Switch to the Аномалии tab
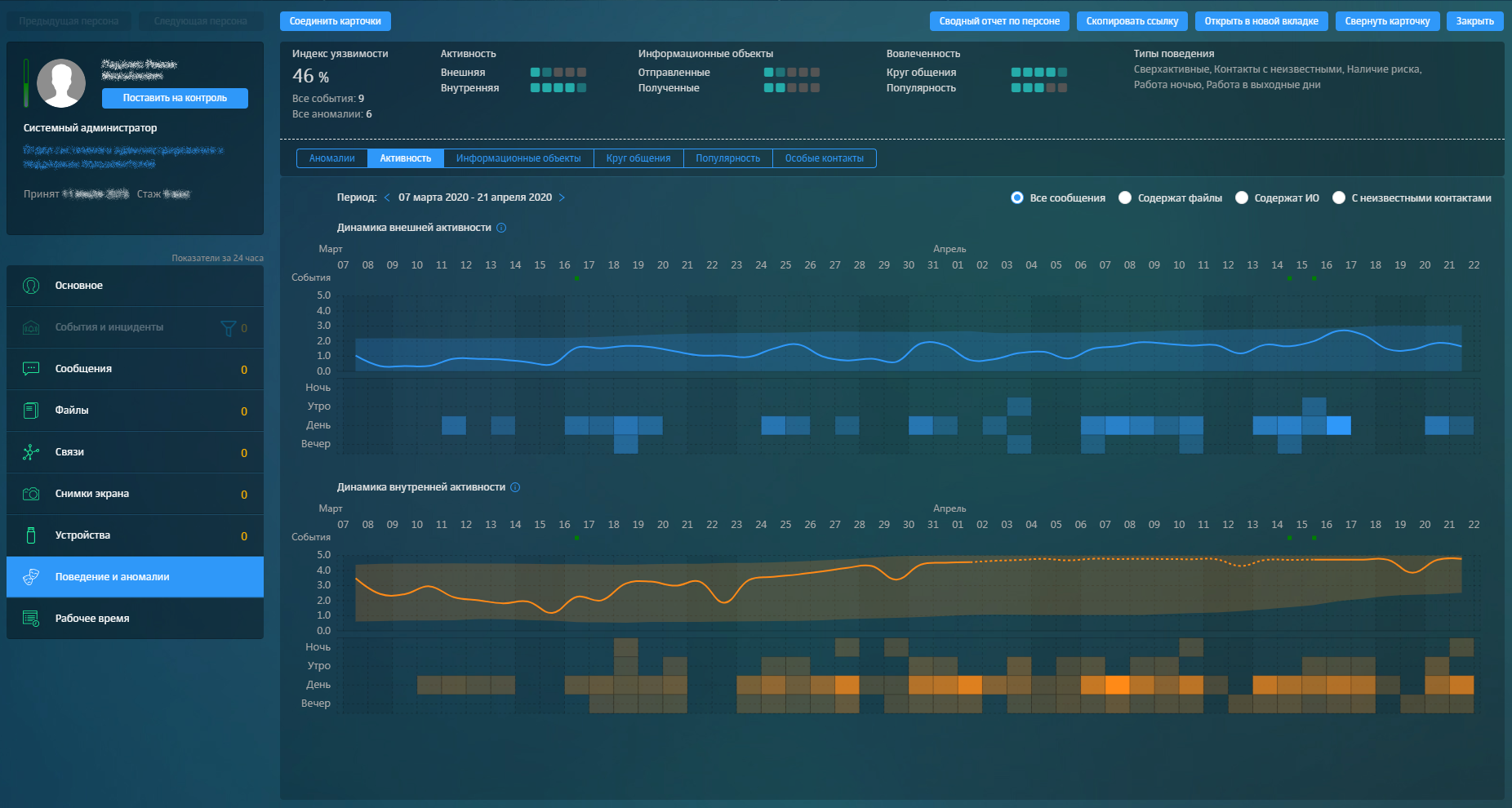Screen dimensions: 1512x808 [x=332, y=158]
